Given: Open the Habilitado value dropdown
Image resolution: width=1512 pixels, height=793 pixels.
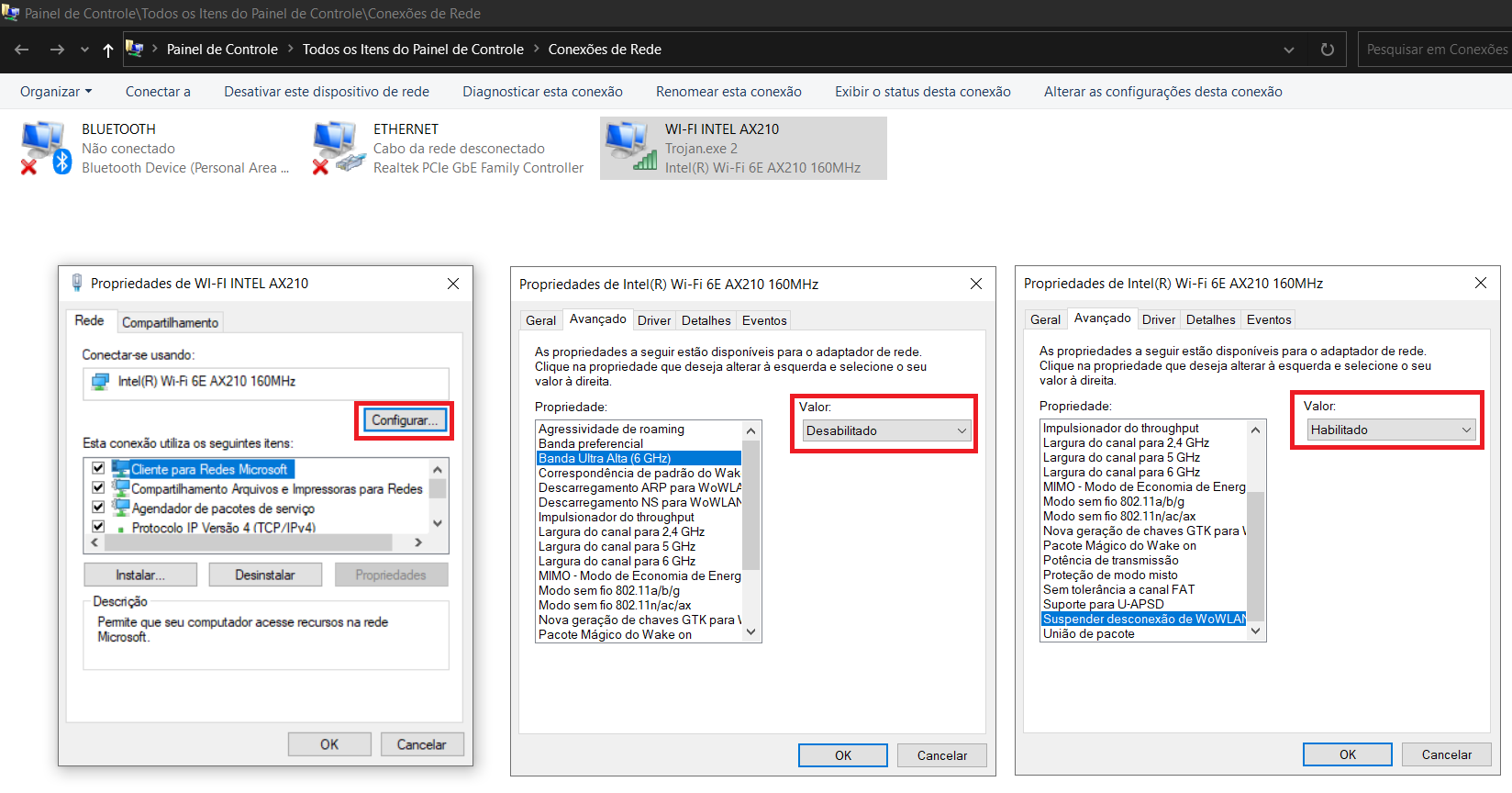Looking at the screenshot, I should coord(1391,430).
